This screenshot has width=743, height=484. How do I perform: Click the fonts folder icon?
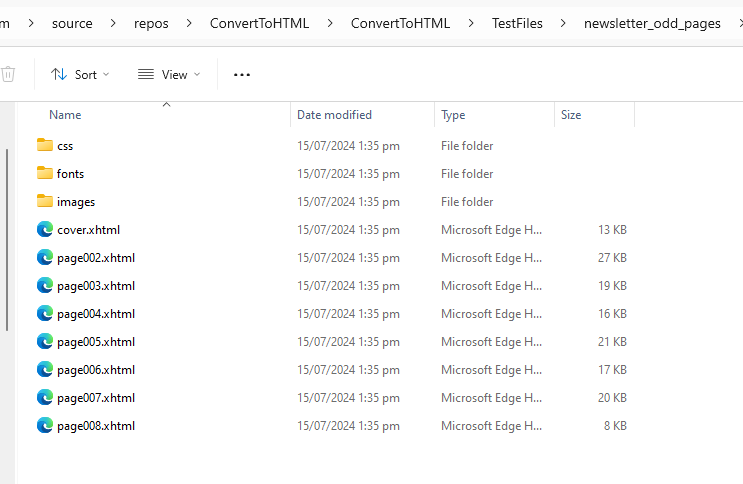point(44,173)
